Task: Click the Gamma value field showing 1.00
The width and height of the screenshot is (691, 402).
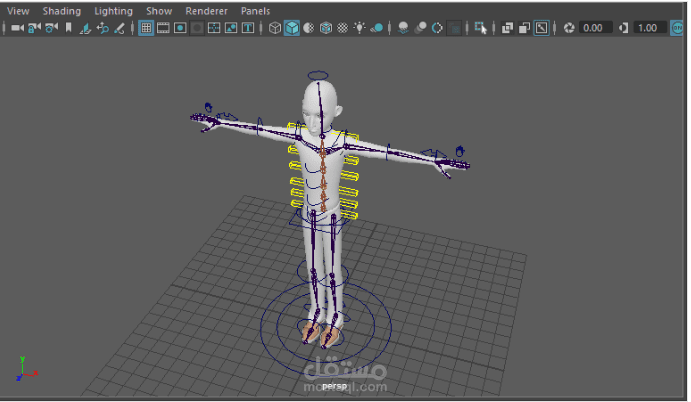Action: pos(649,28)
